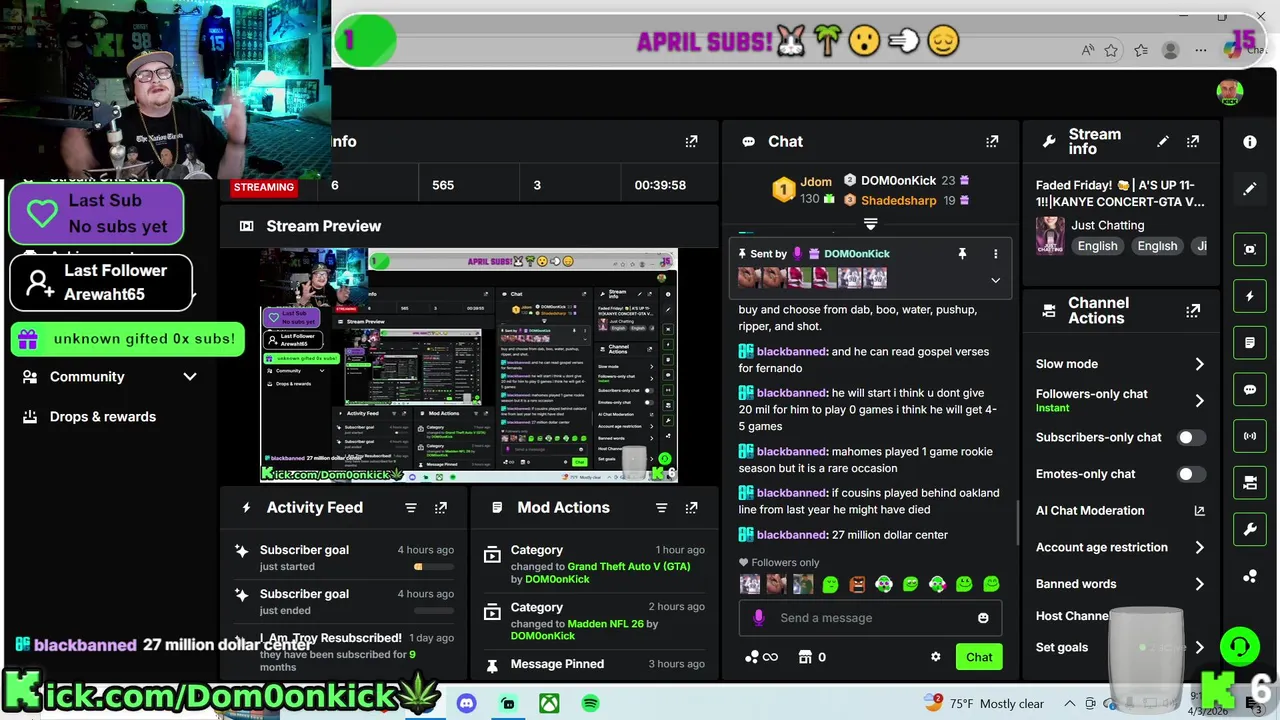Unpin the pinned chat message
1280x720 pixels.
coord(962,254)
